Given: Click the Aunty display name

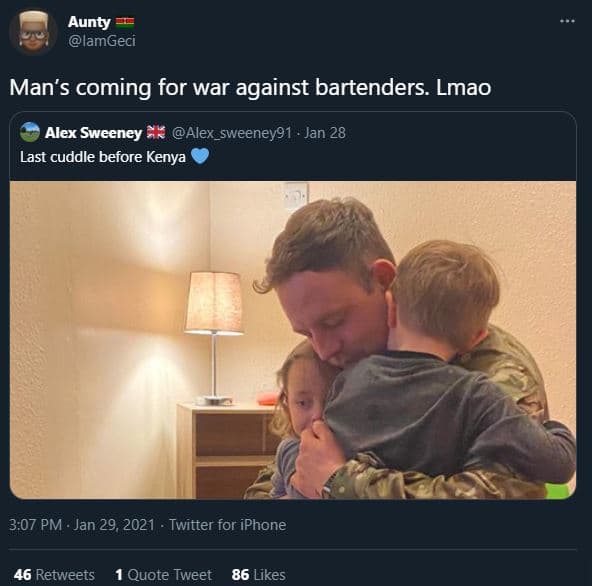Looking at the screenshot, I should click(89, 22).
